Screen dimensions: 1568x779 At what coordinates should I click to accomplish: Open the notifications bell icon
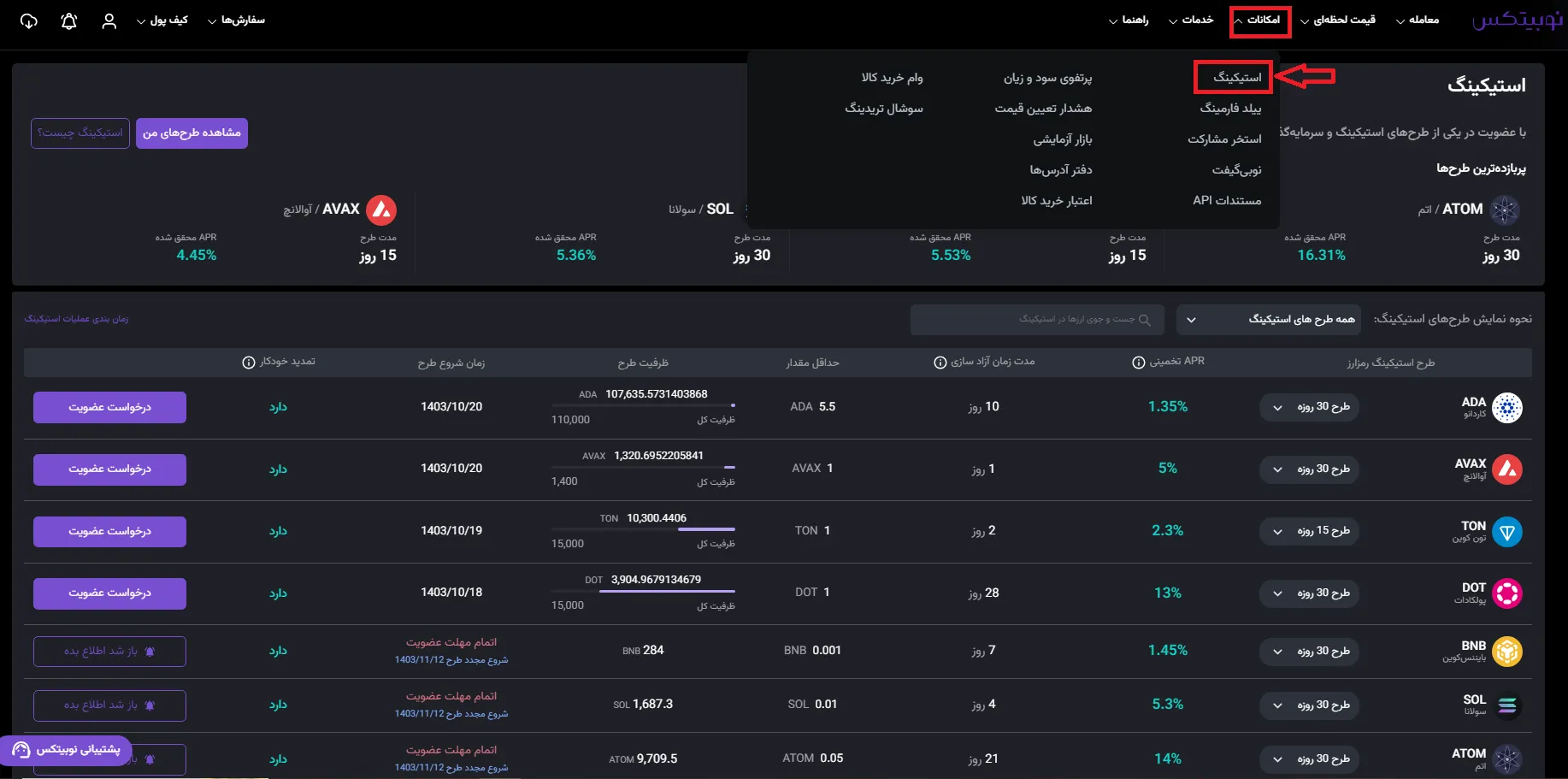click(68, 21)
